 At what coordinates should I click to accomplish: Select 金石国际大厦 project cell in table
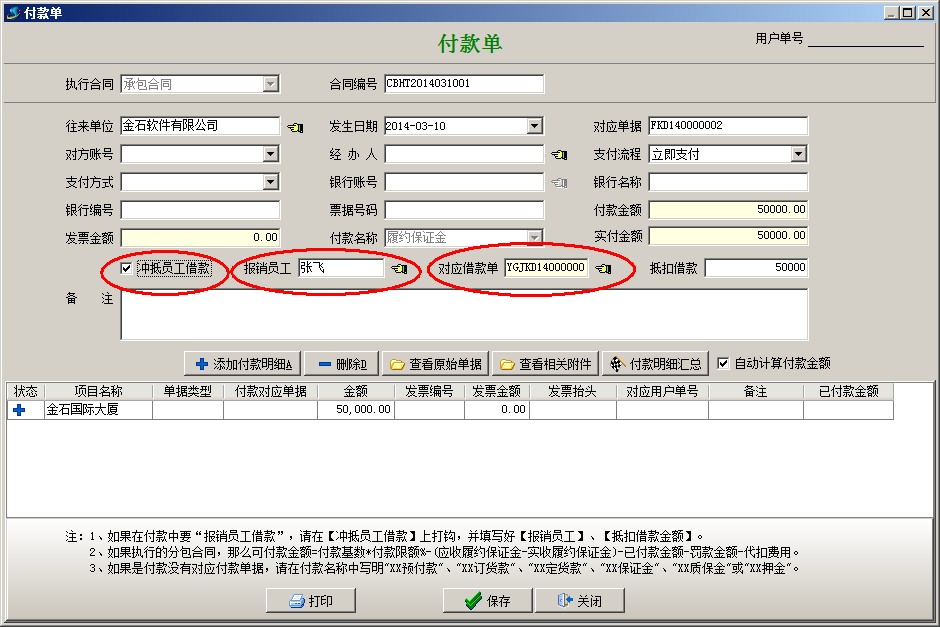[98, 410]
